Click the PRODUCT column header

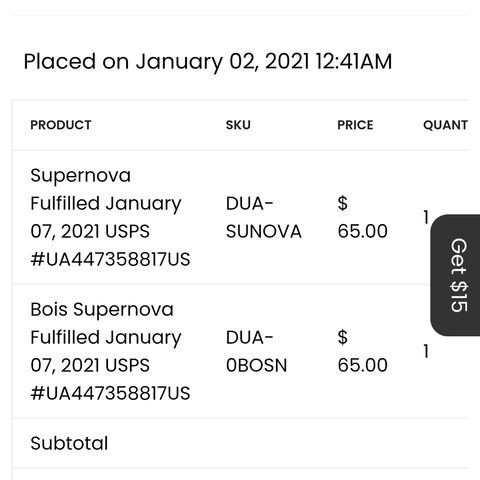[61, 125]
